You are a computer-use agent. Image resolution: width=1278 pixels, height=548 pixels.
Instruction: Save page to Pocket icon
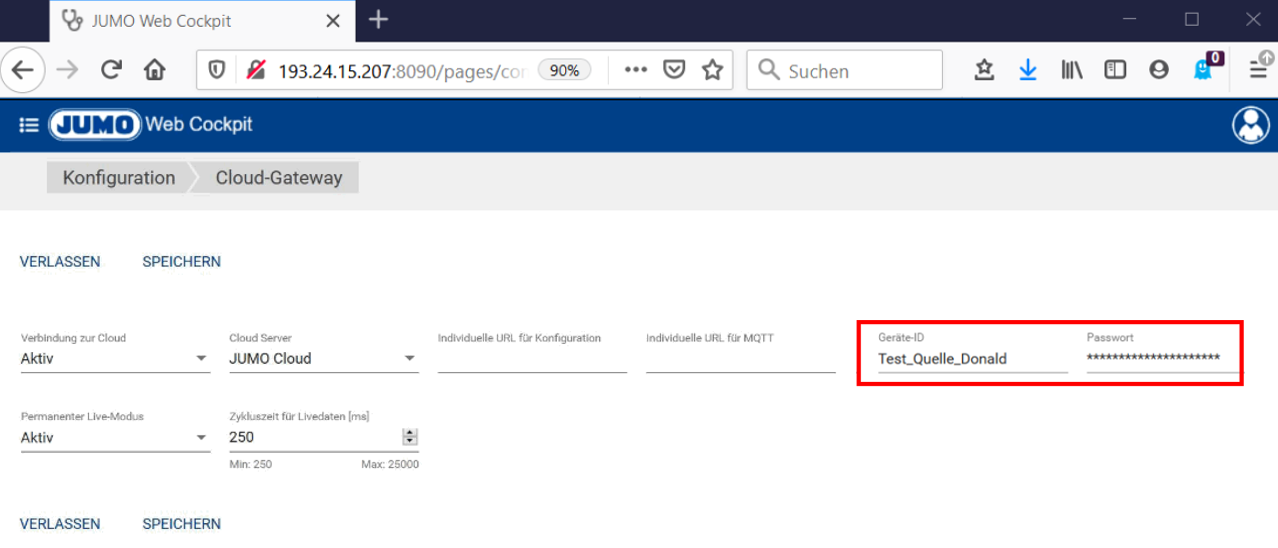(x=675, y=70)
